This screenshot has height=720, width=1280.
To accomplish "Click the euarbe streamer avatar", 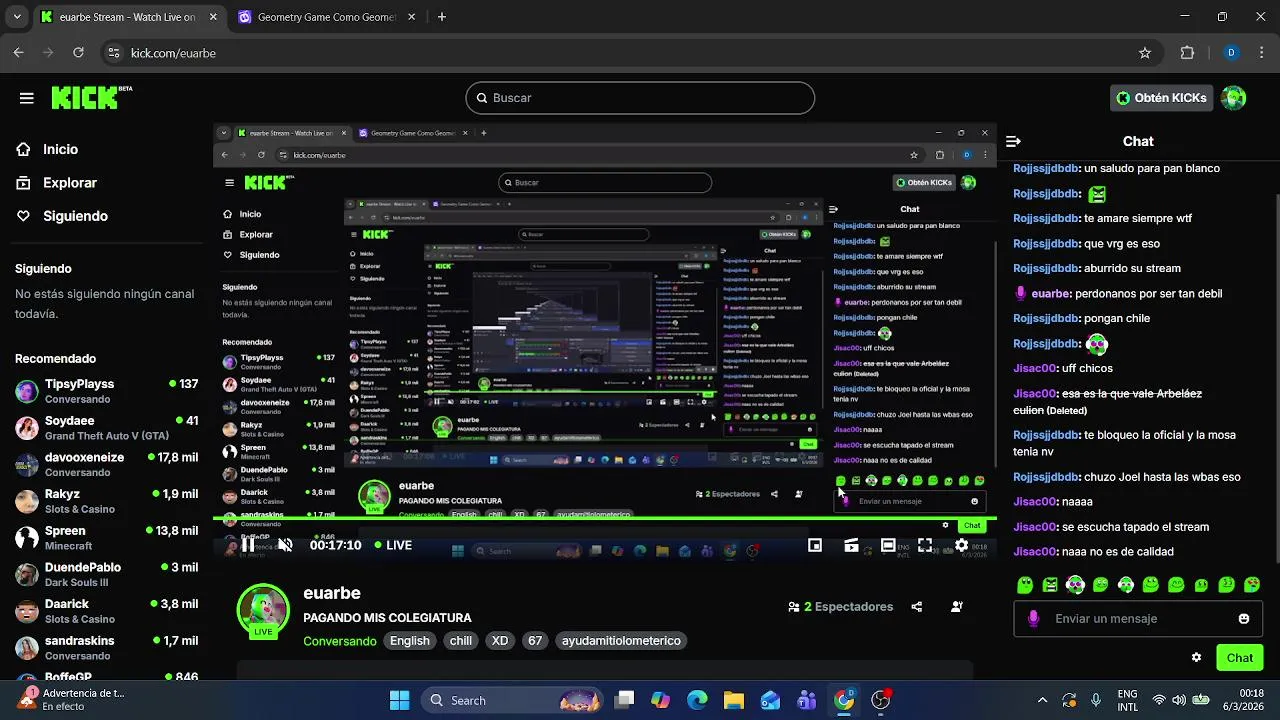I will (263, 609).
